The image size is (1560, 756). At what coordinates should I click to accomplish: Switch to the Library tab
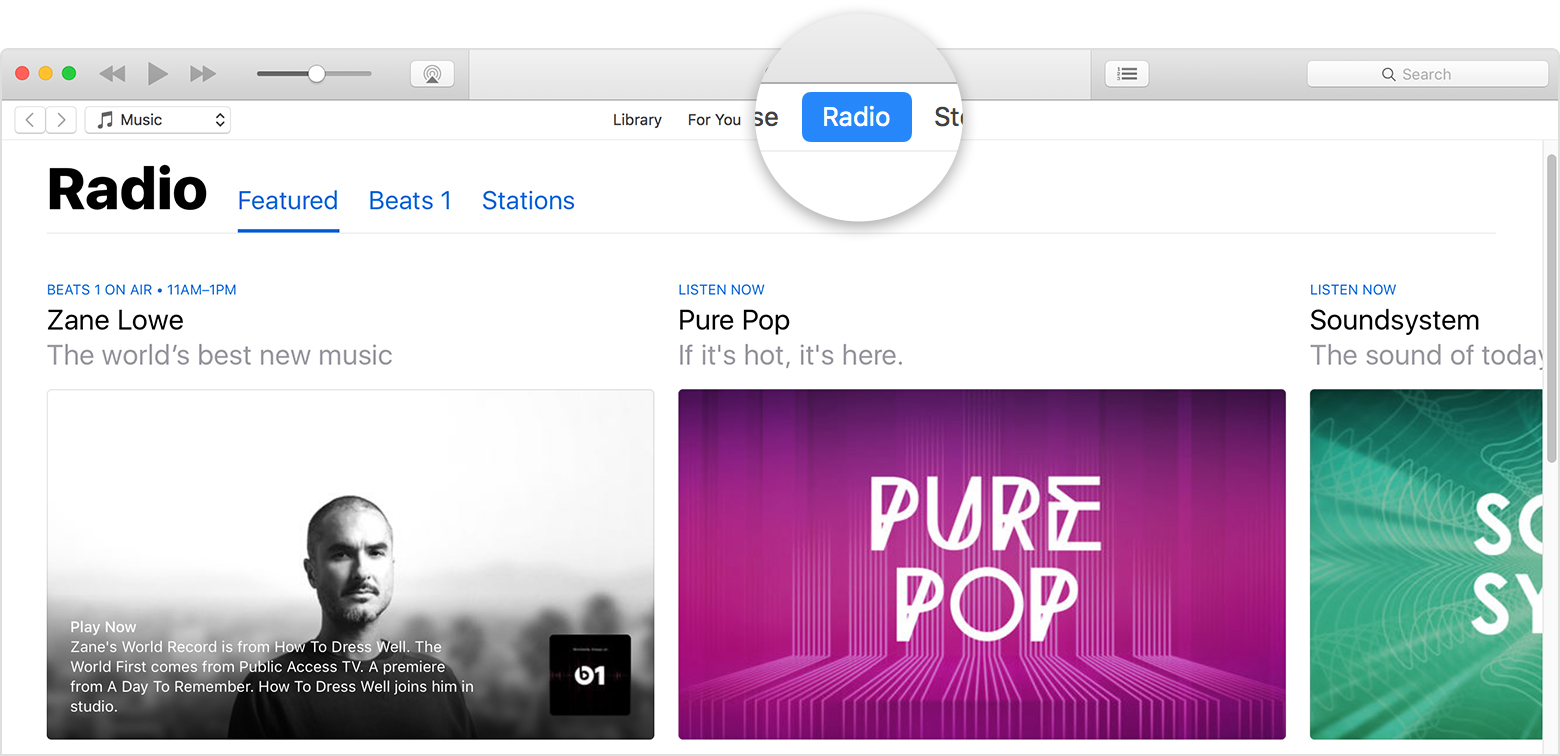coord(637,119)
